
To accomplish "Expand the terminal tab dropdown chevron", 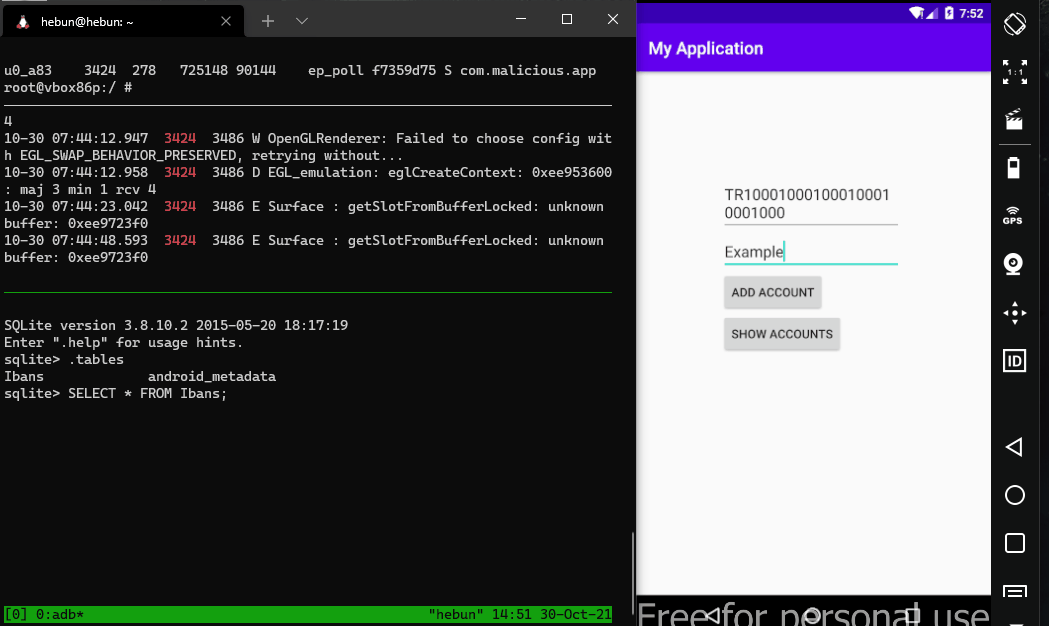I will 303,20.
